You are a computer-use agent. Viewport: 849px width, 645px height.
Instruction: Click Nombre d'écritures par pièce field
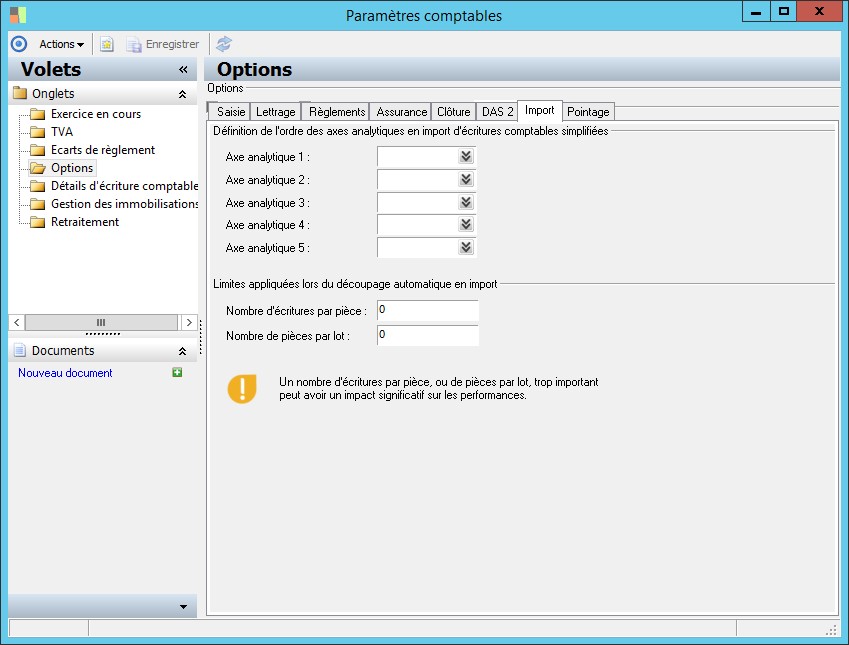428,310
